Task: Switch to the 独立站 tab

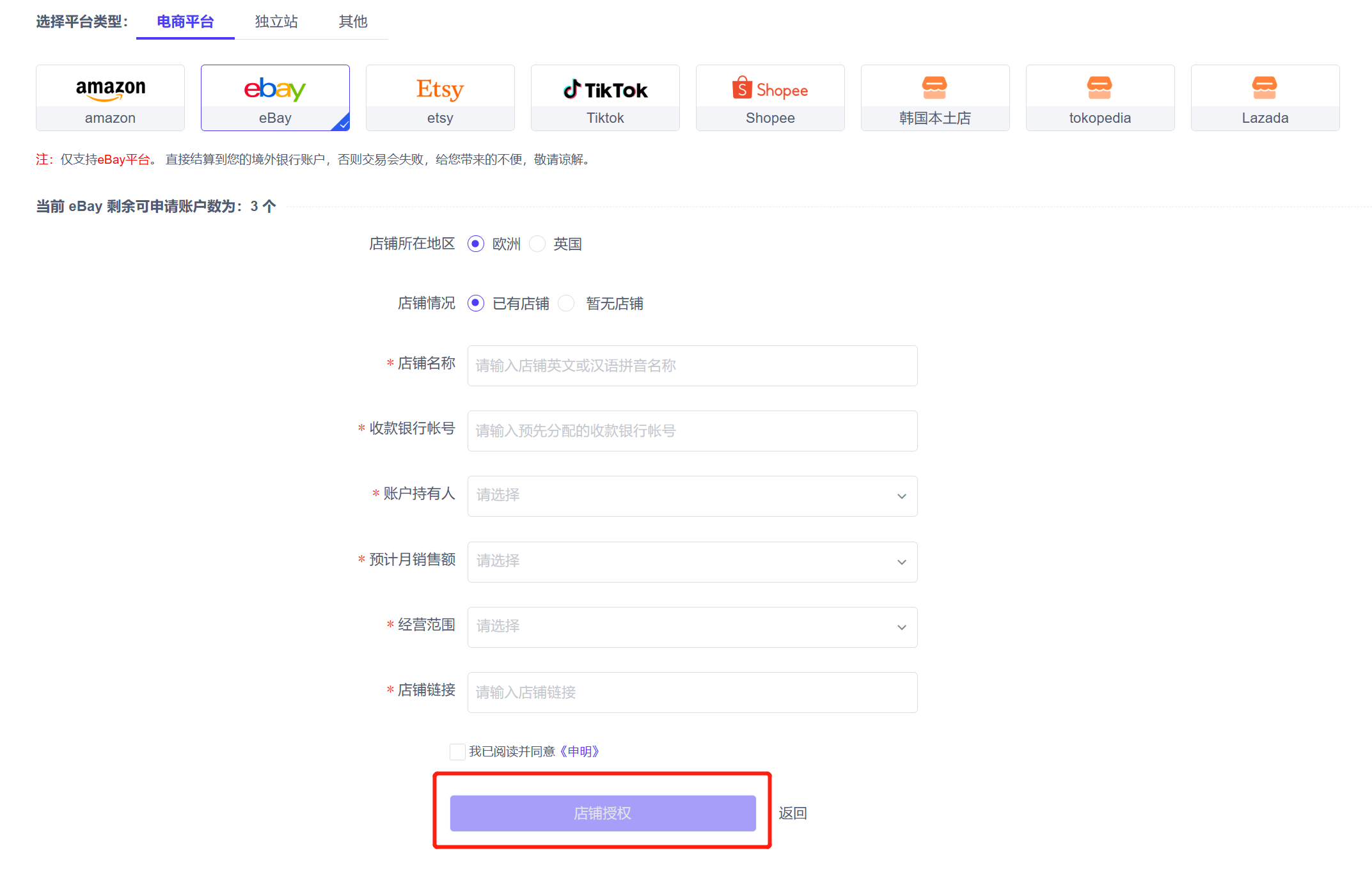Action: (x=276, y=22)
